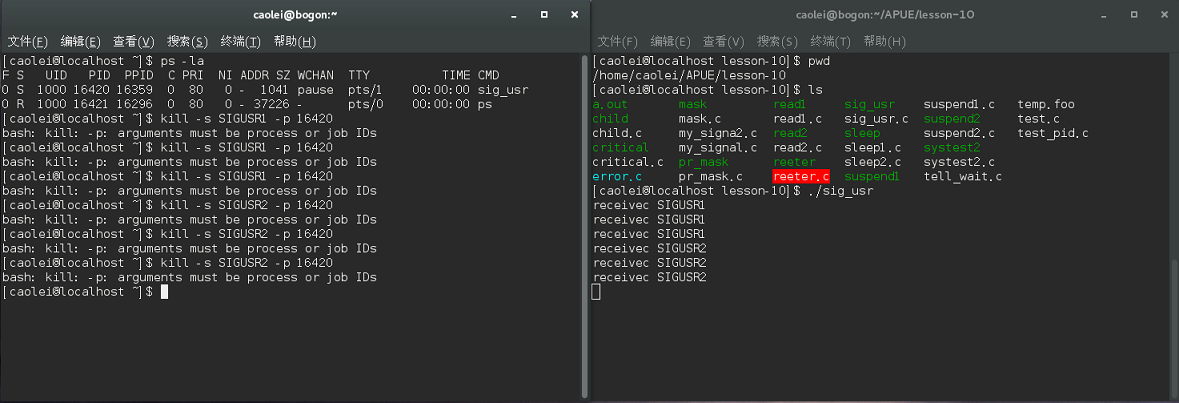Open 搜索(S) menu in lesson-10 terminal window

[x=777, y=41]
